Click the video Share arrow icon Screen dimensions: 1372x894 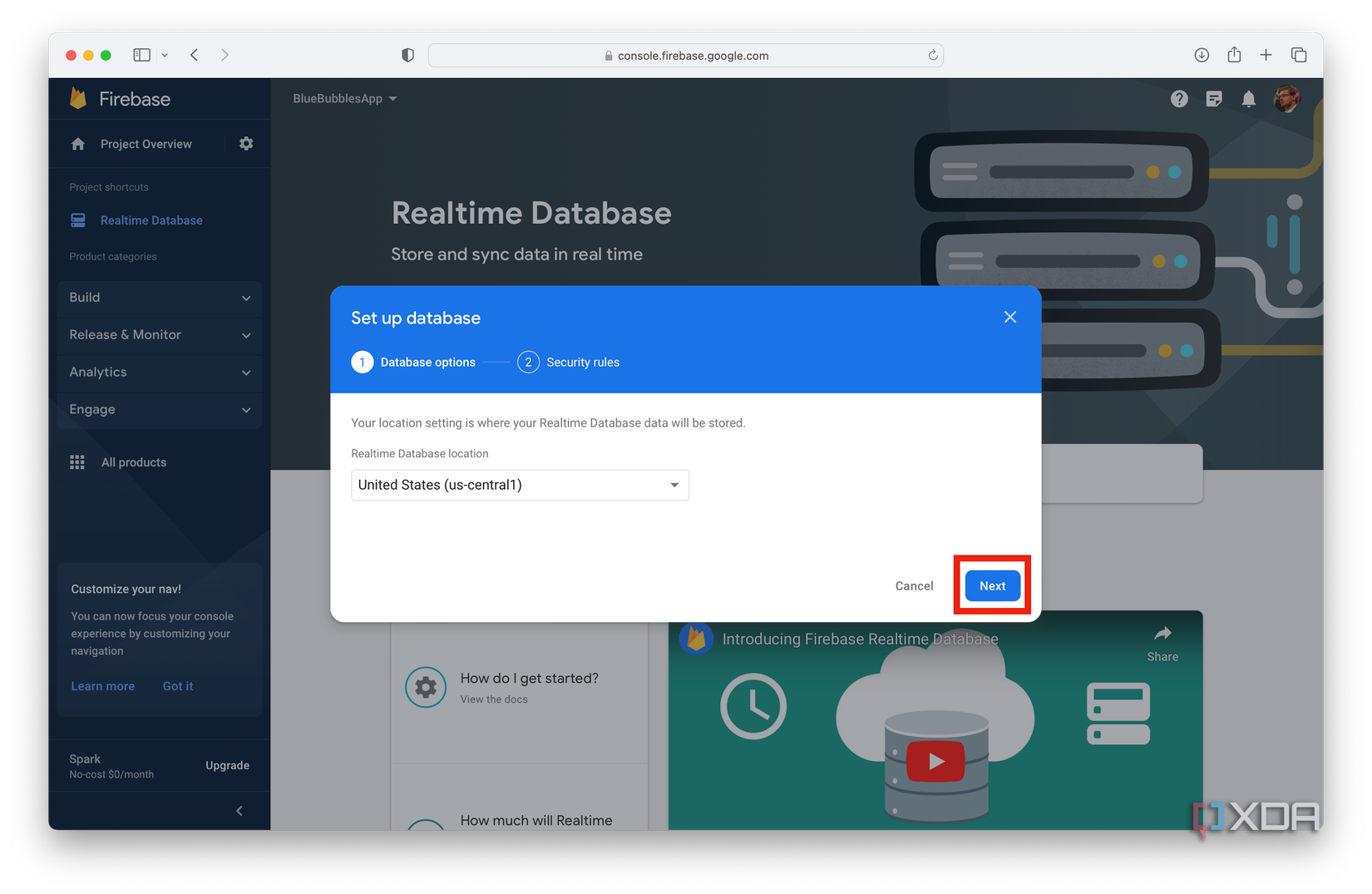point(1162,634)
